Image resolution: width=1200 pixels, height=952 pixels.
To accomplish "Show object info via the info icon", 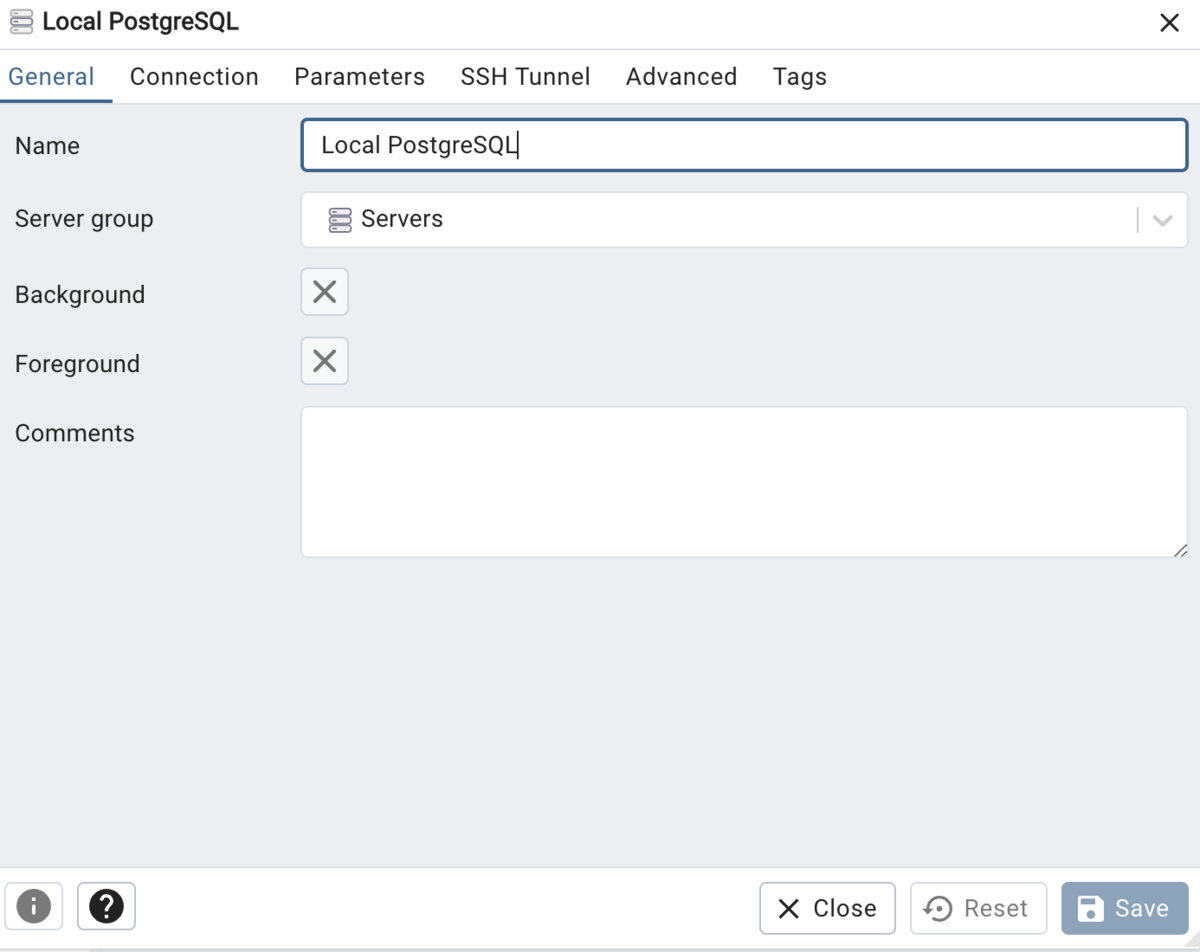I will tap(34, 907).
